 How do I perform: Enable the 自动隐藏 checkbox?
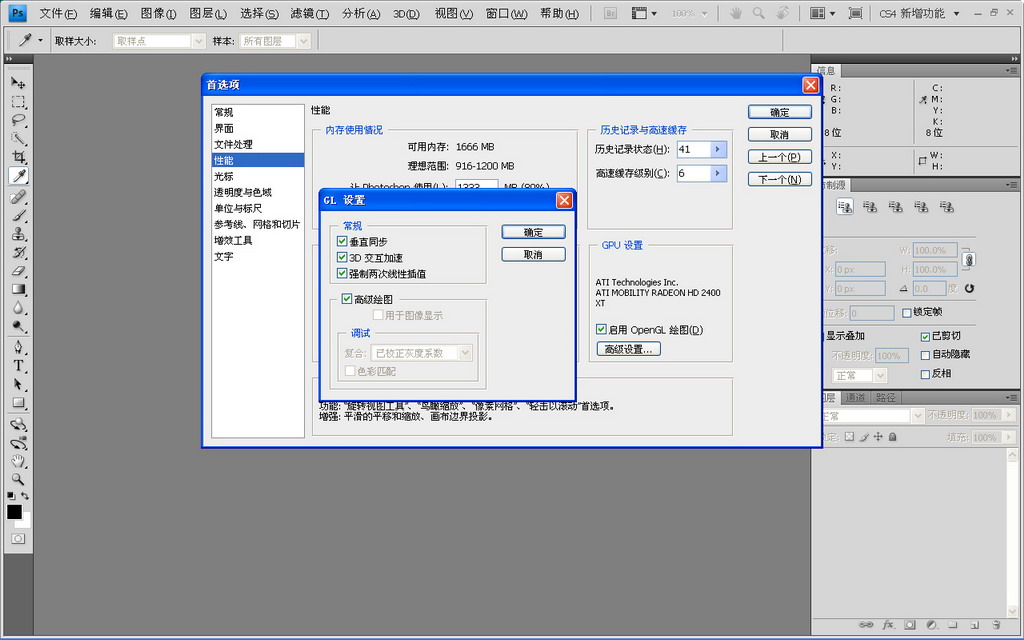[925, 355]
